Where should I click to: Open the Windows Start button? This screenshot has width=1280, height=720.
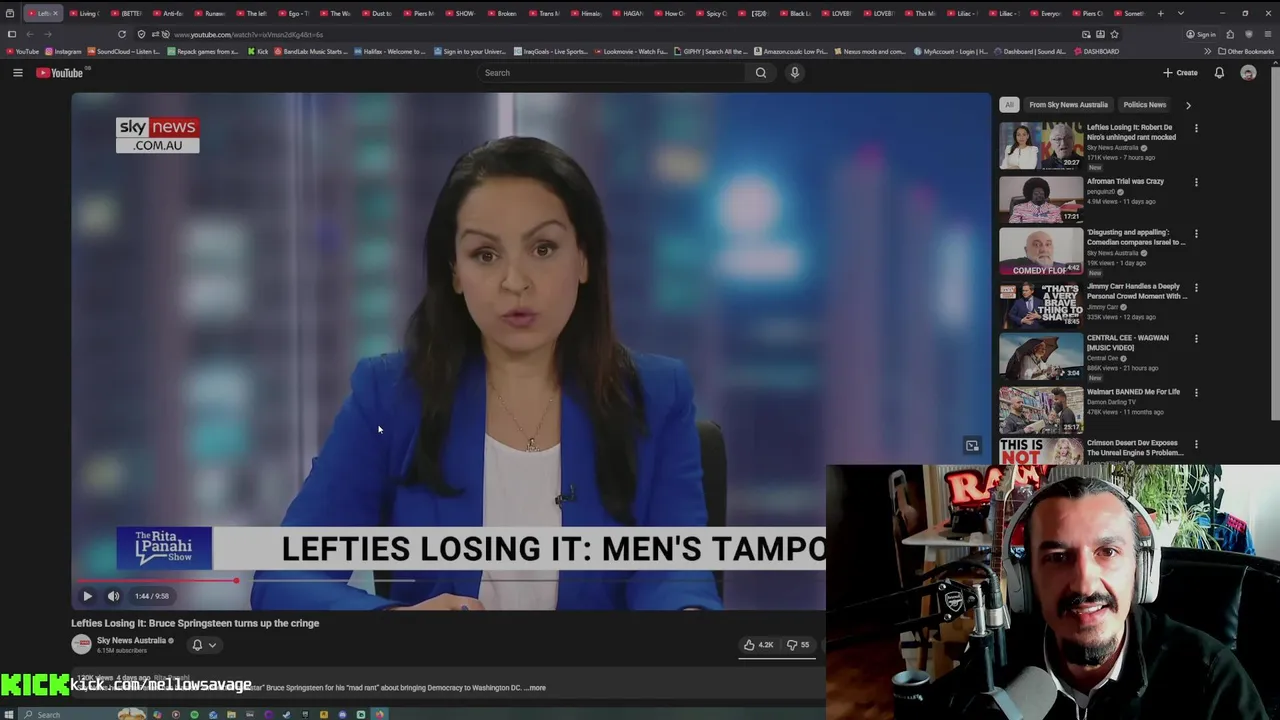coord(9,714)
